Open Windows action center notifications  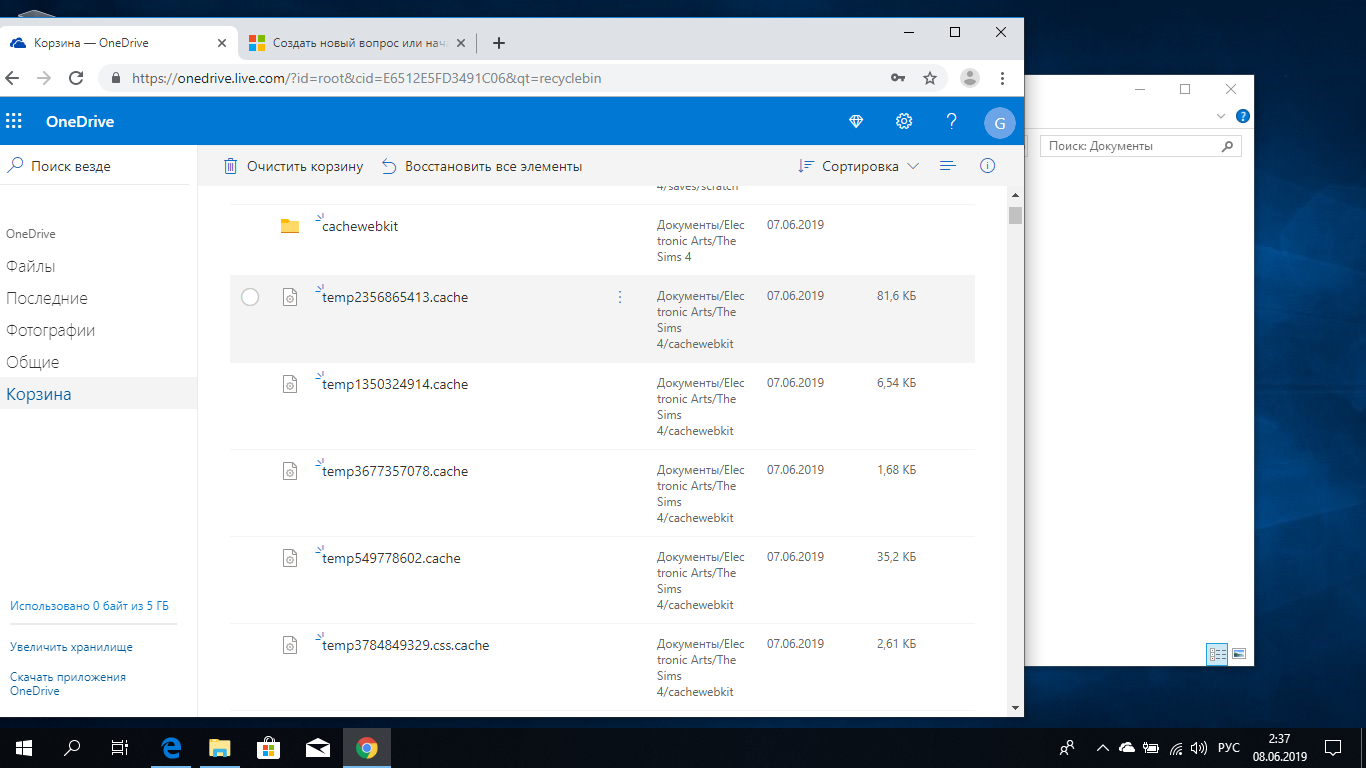click(1333, 747)
